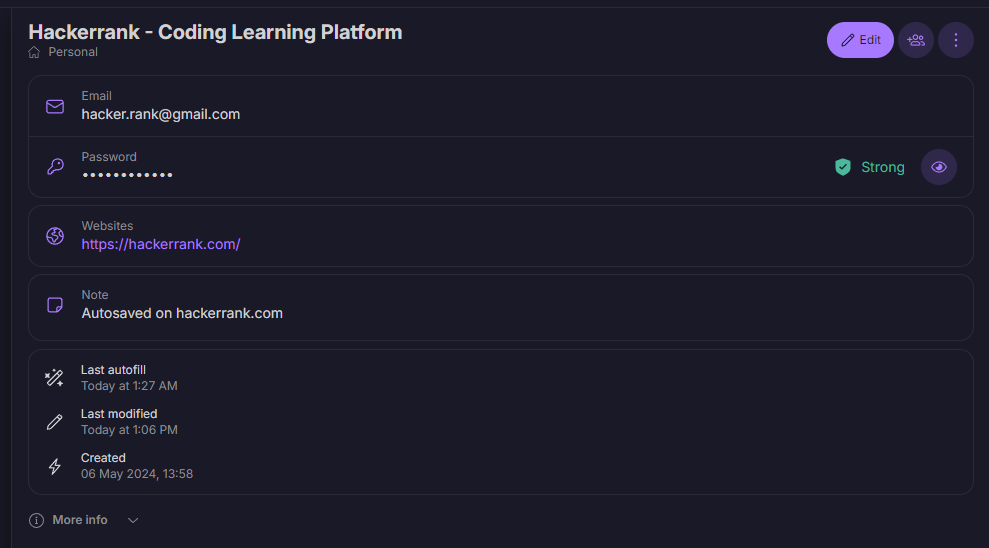The width and height of the screenshot is (989, 548).
Task: Expand the More info section
Action: point(83,520)
